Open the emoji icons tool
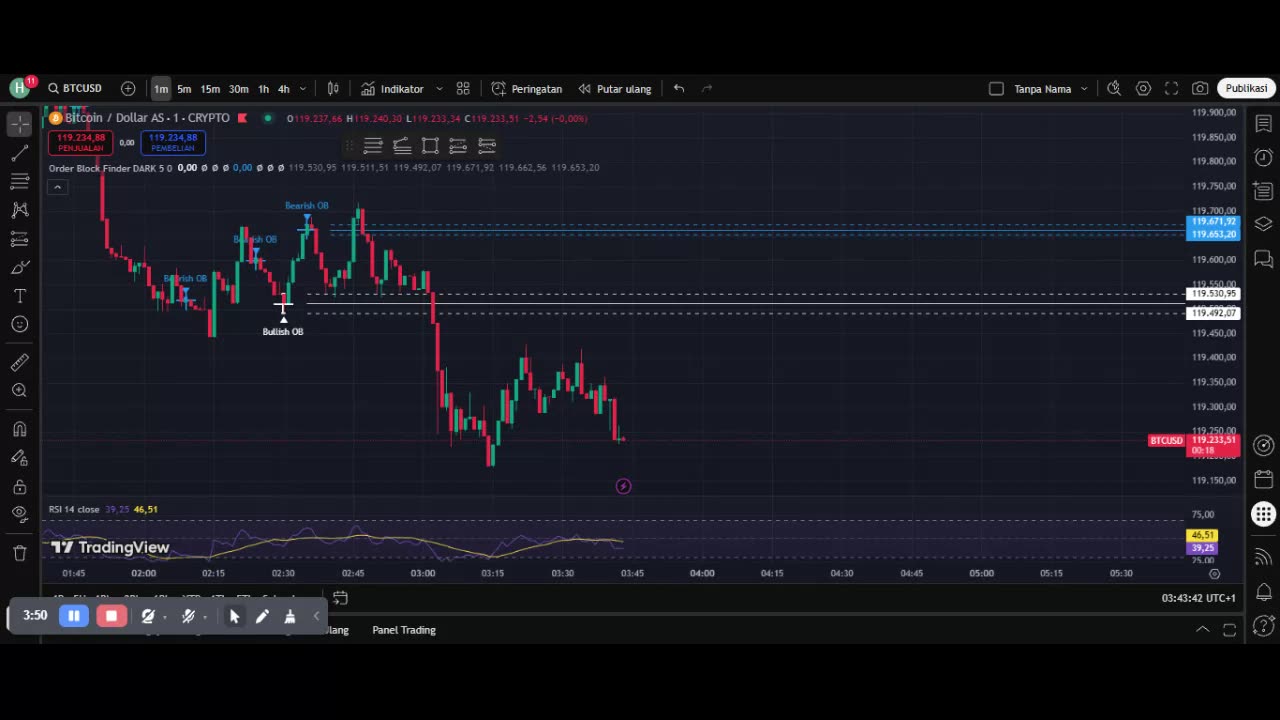The image size is (1280, 720). click(19, 324)
